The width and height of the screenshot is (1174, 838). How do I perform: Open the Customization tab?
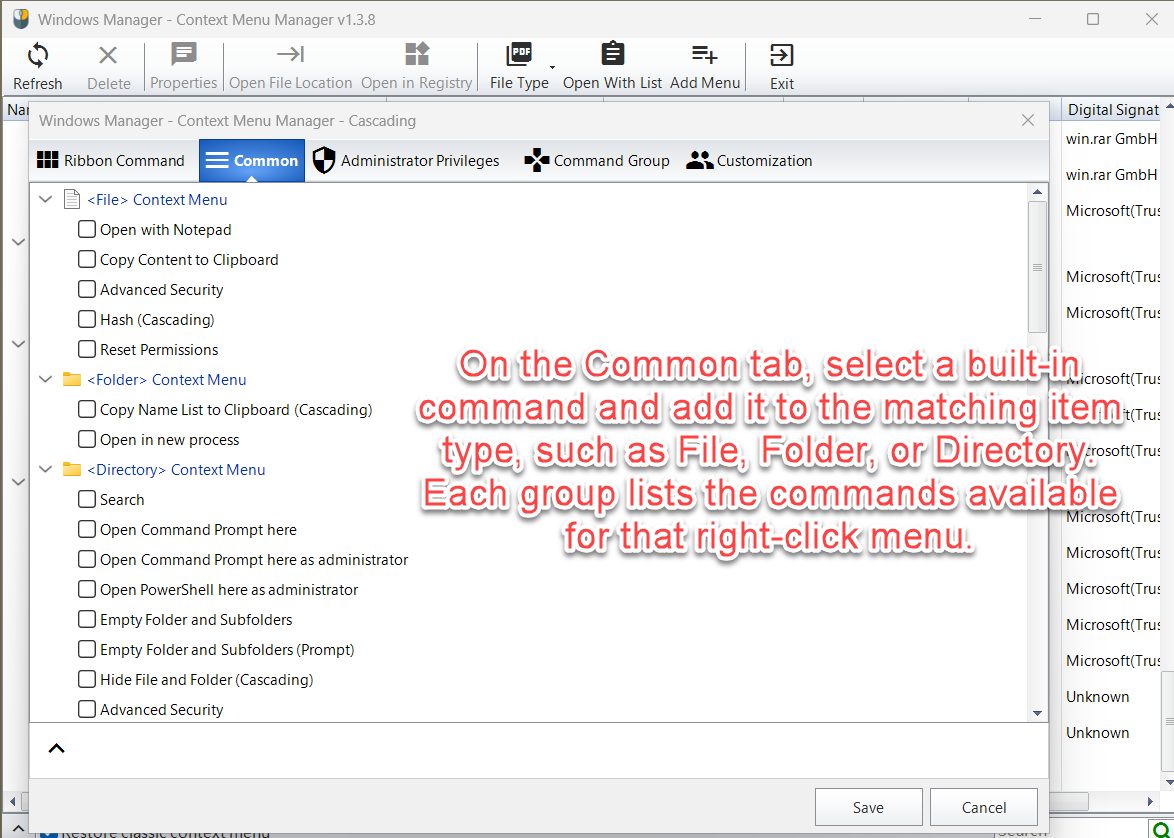point(749,160)
